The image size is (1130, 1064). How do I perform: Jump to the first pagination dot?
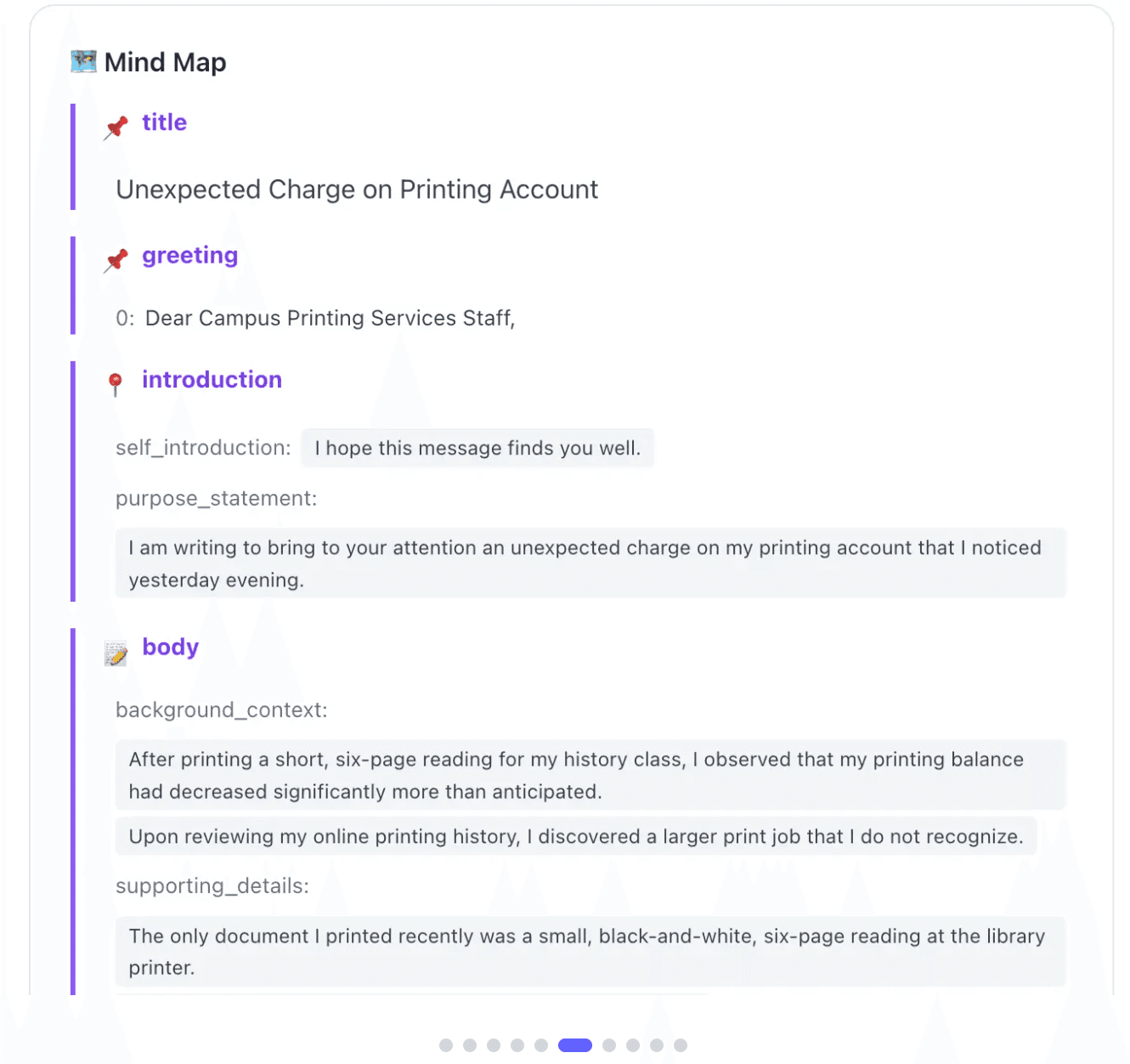pyautogui.click(x=445, y=1044)
